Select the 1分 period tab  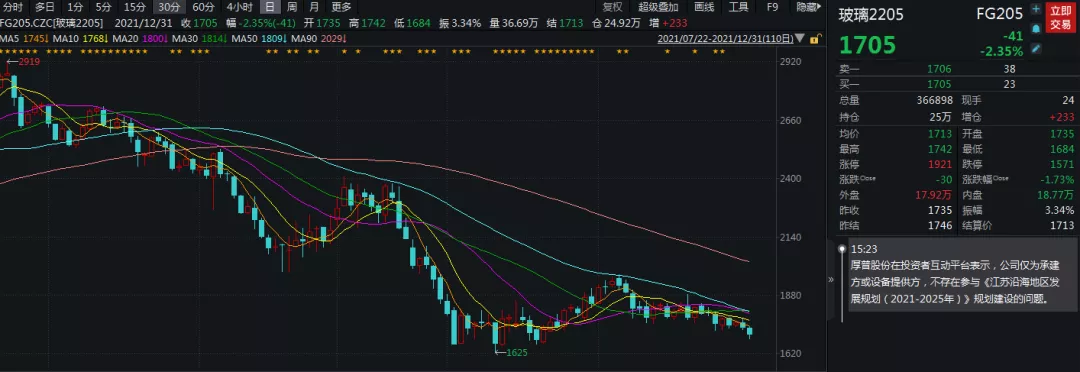coord(75,8)
